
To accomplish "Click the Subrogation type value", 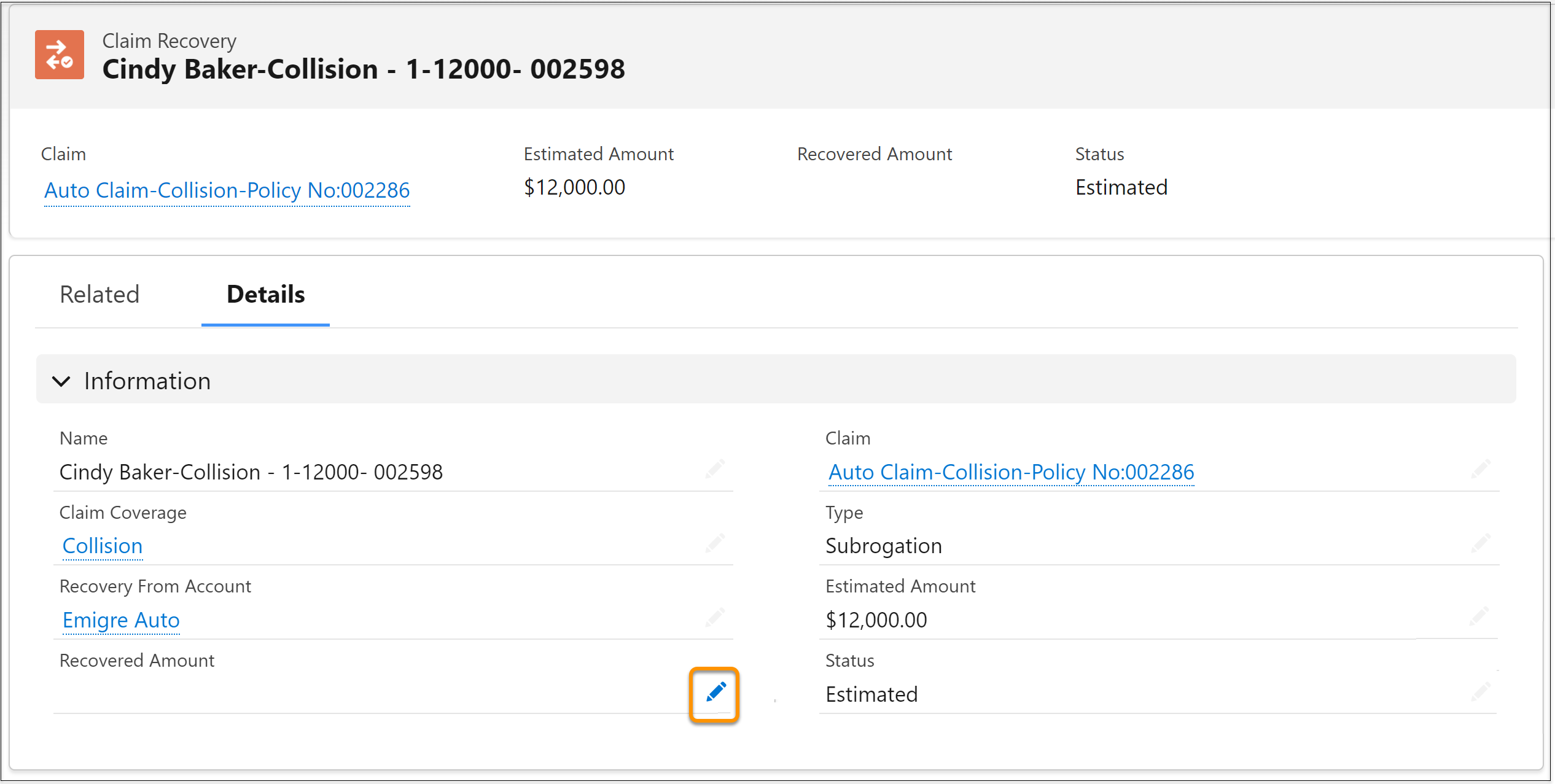I will (x=883, y=546).
